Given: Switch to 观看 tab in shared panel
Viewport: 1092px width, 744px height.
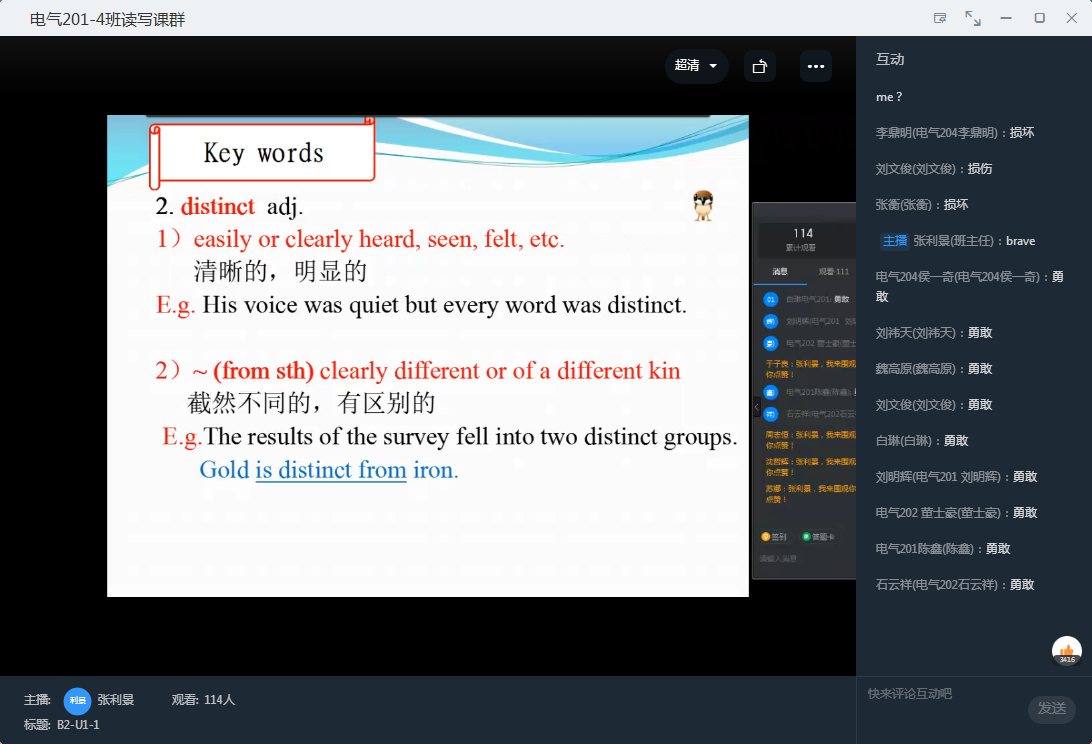Looking at the screenshot, I should (x=832, y=272).
